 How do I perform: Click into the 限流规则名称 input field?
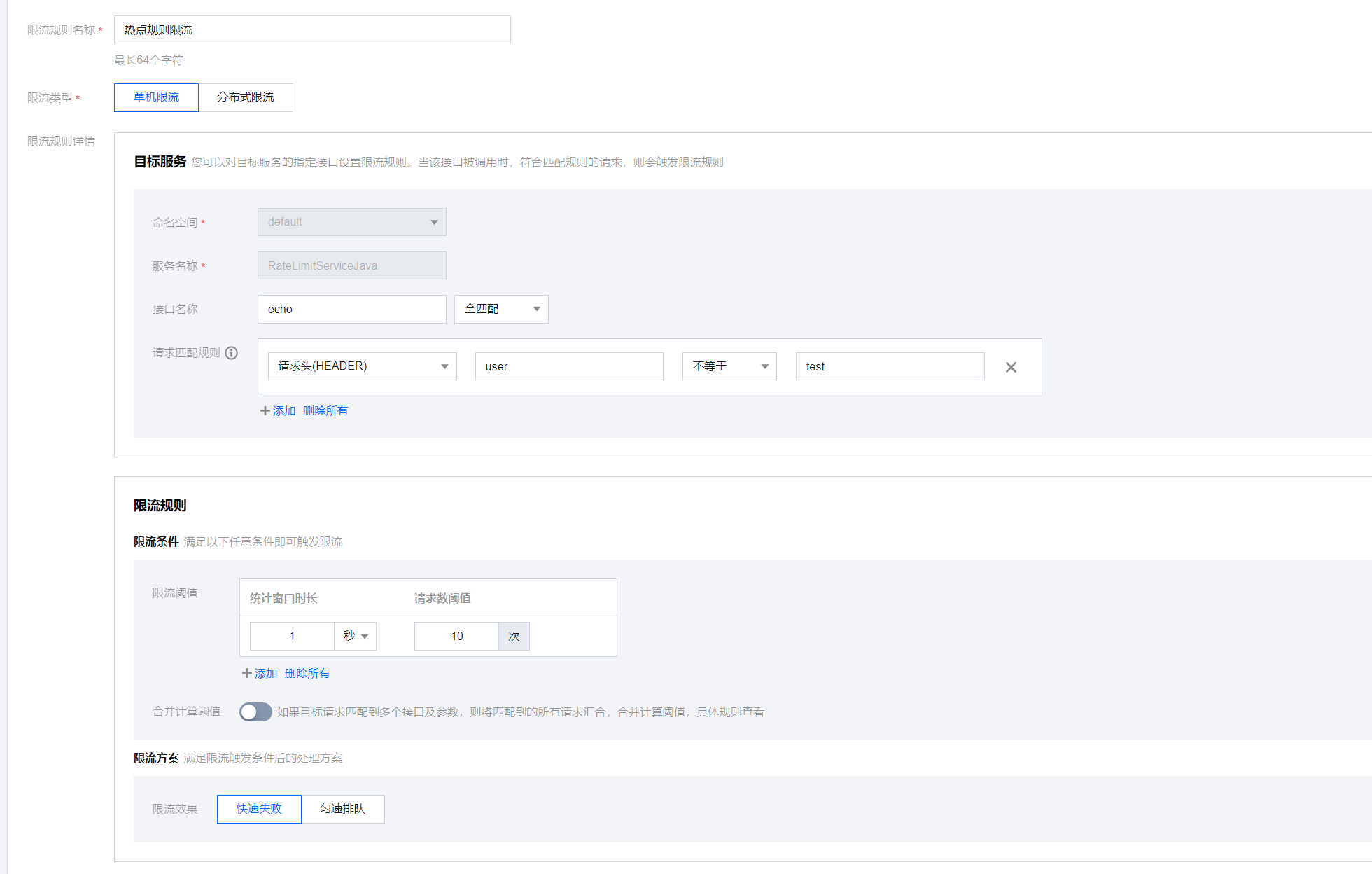pyautogui.click(x=312, y=29)
